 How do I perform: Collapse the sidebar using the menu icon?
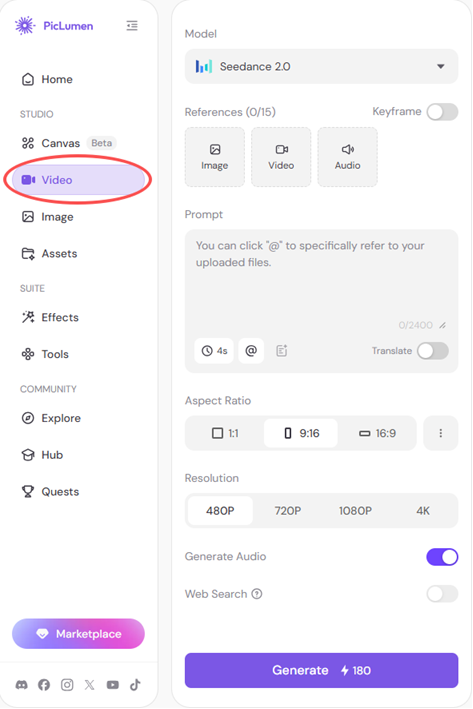coord(132,26)
